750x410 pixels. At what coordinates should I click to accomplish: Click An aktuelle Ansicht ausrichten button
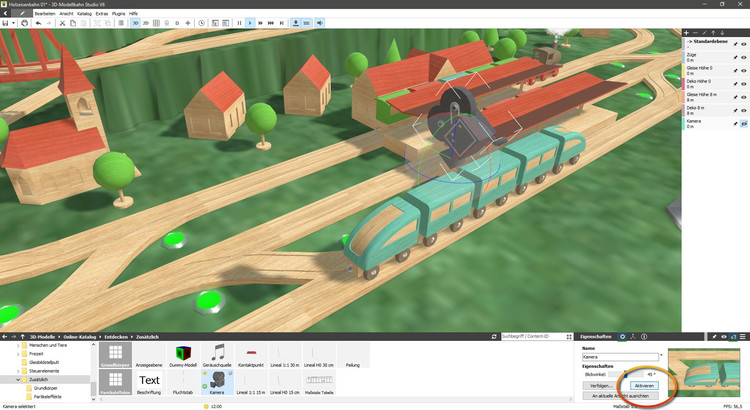tap(620, 396)
